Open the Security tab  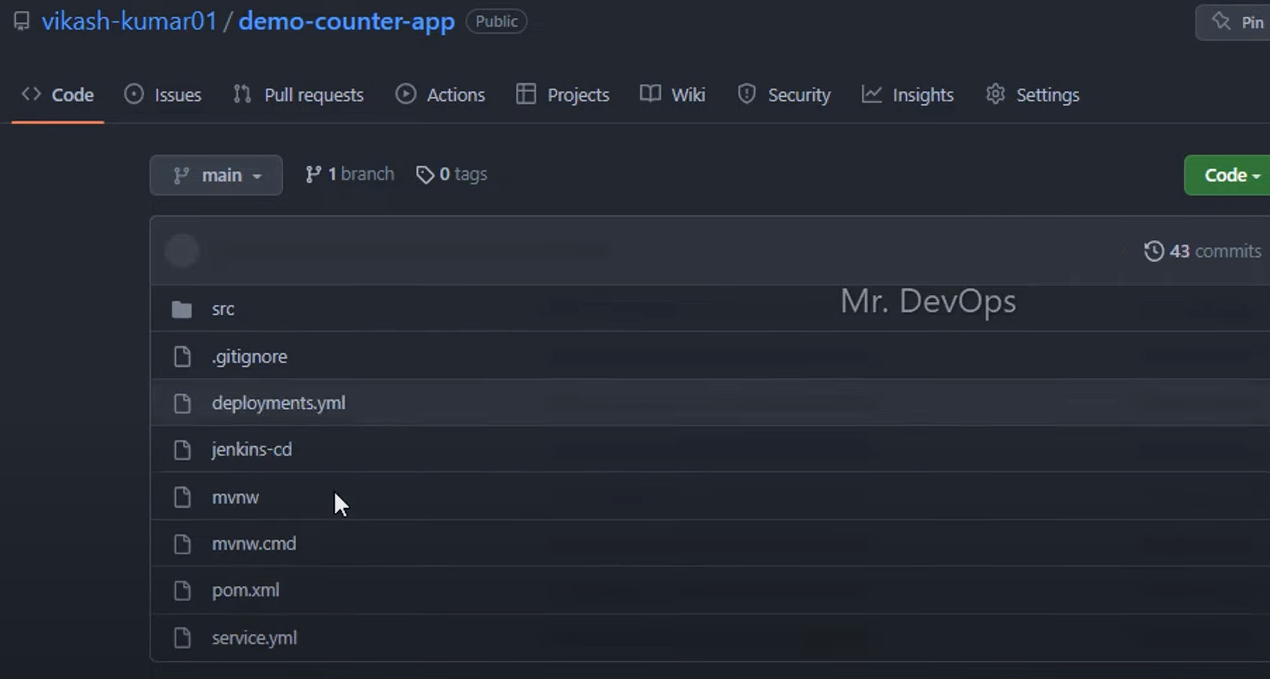click(784, 95)
